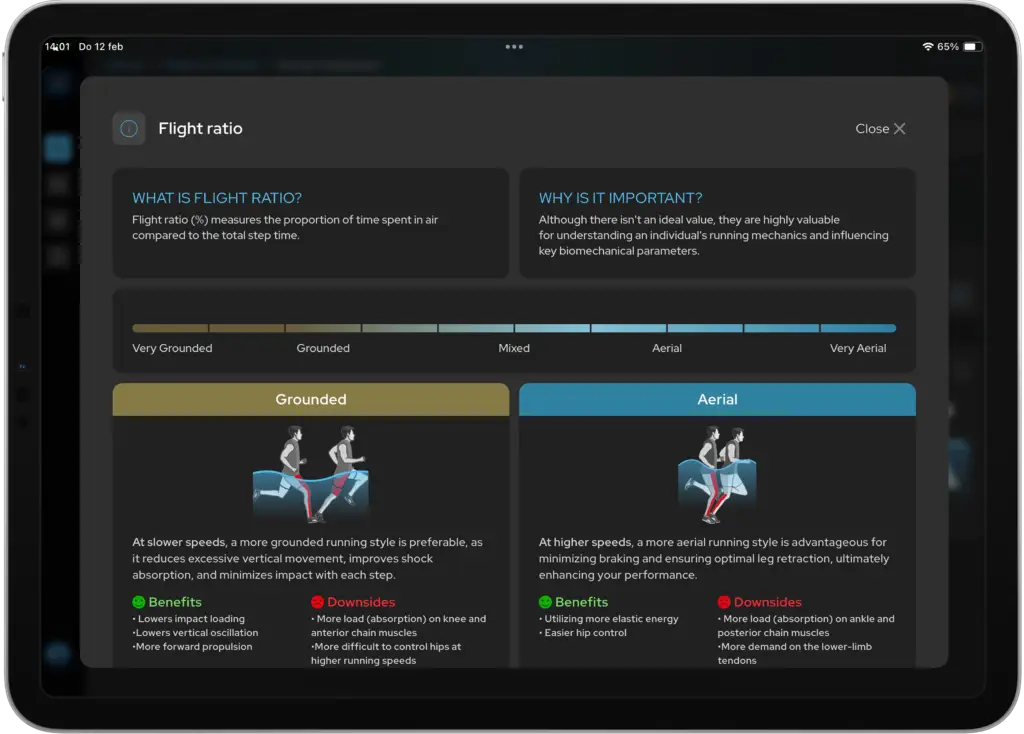Click the WHAT IS FLIGHT RATIO? heading

tap(217, 198)
